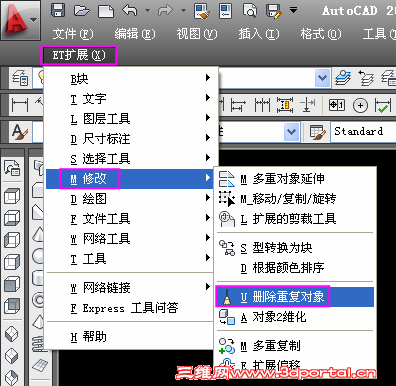Open the W 网络工具 submenu

tap(129, 239)
